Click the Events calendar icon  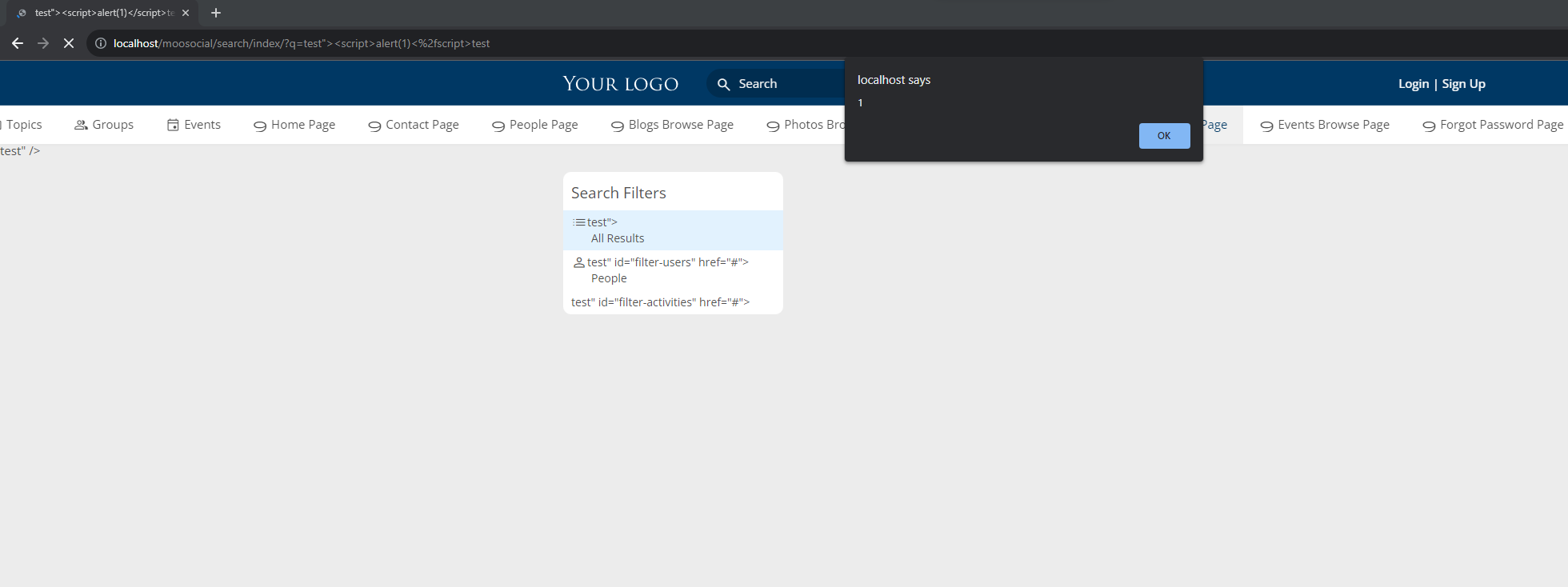[x=173, y=125]
